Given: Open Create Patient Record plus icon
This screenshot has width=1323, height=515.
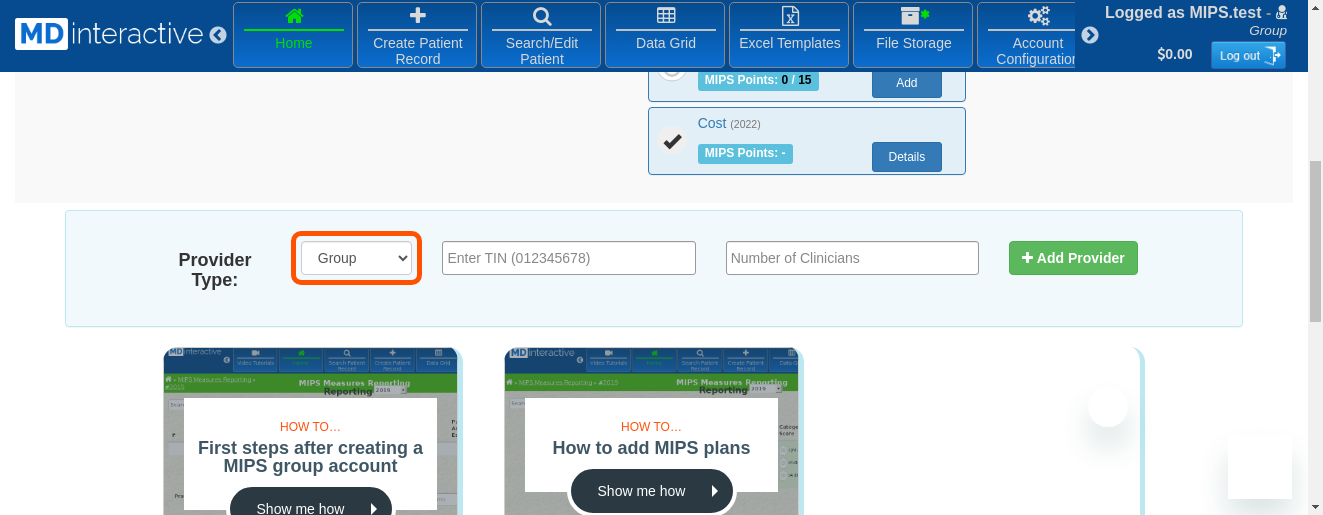Looking at the screenshot, I should (417, 16).
